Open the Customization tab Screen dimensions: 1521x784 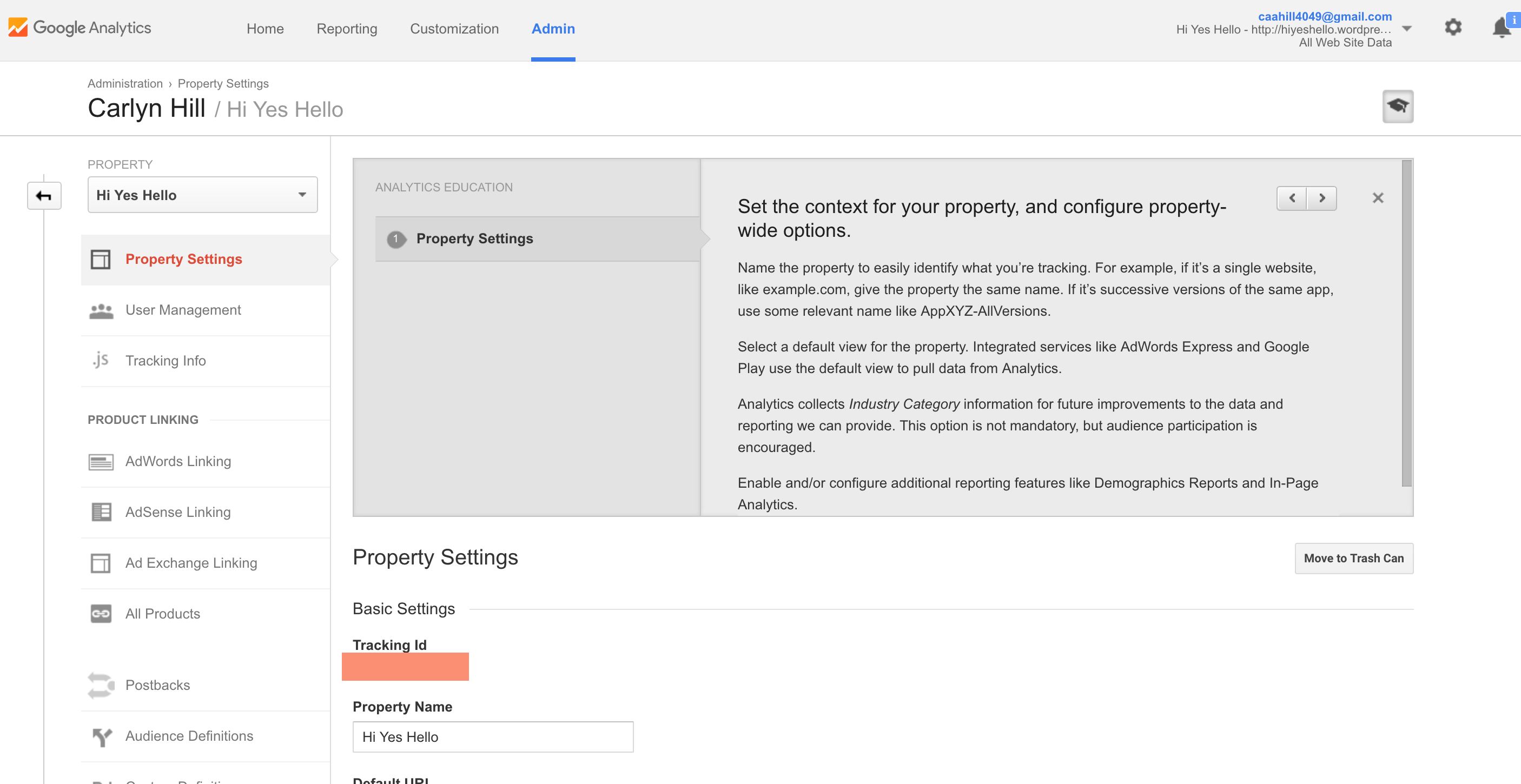click(x=454, y=29)
